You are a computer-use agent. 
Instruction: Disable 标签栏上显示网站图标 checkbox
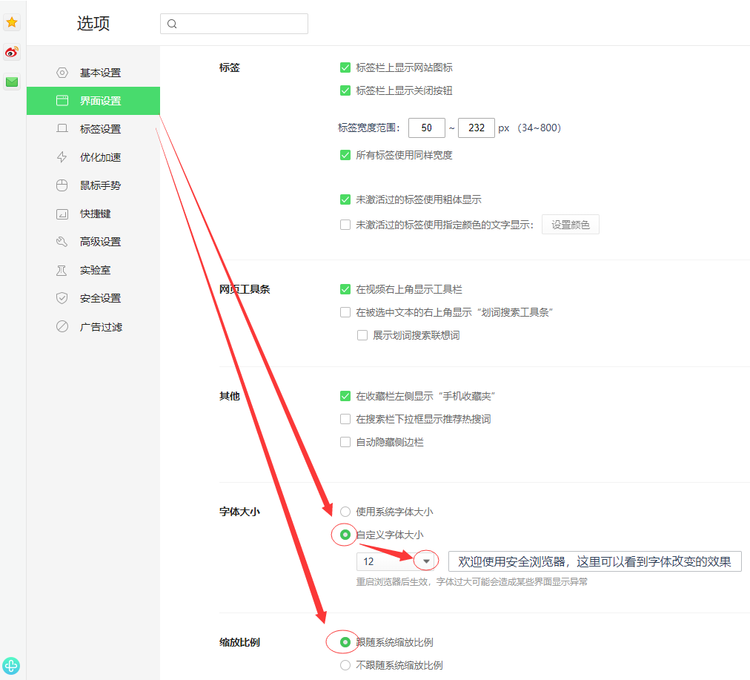pyautogui.click(x=345, y=68)
